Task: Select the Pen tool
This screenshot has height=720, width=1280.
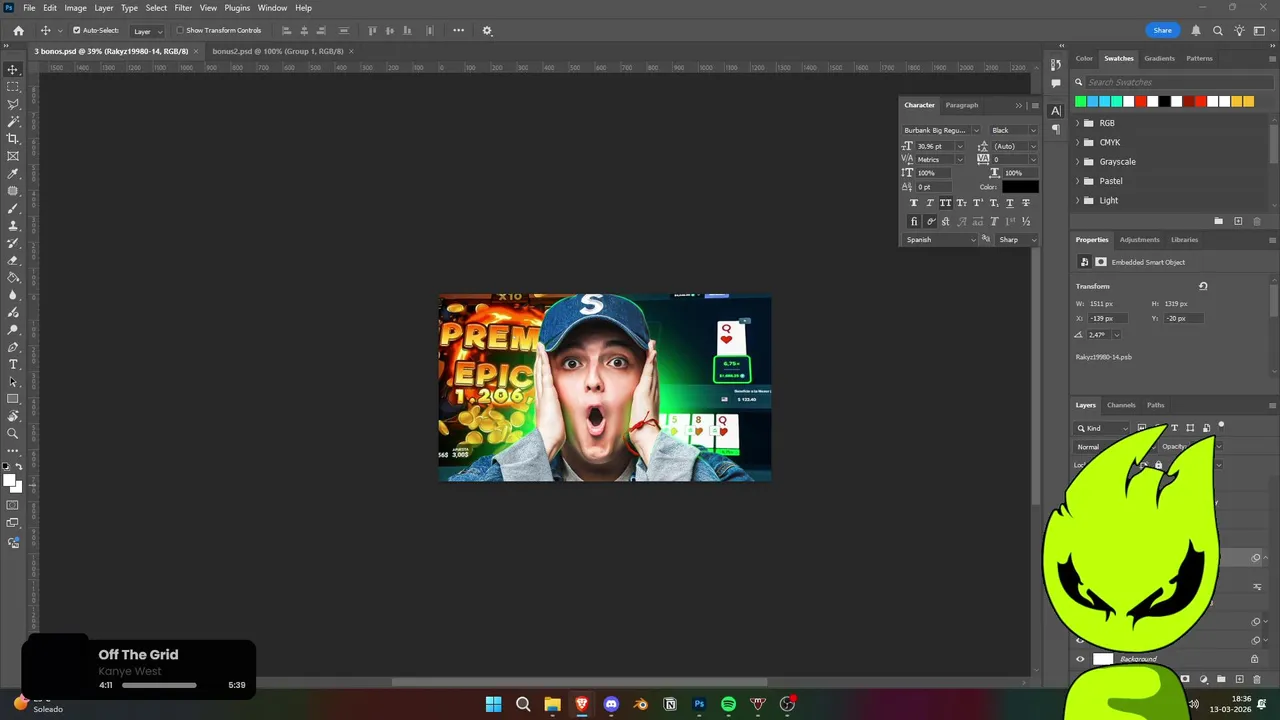Action: 13,347
